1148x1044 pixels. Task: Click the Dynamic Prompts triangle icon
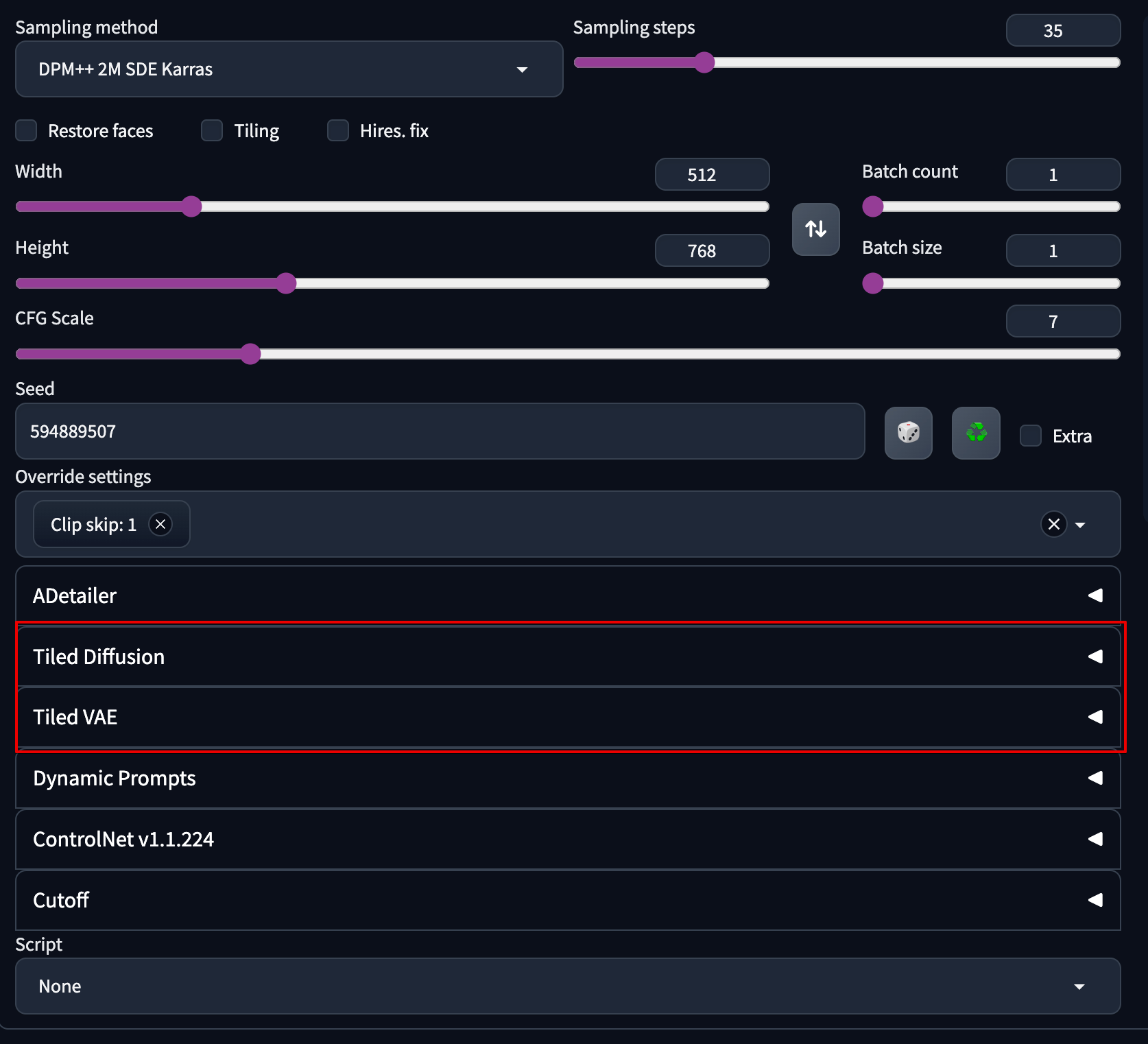pos(1095,778)
